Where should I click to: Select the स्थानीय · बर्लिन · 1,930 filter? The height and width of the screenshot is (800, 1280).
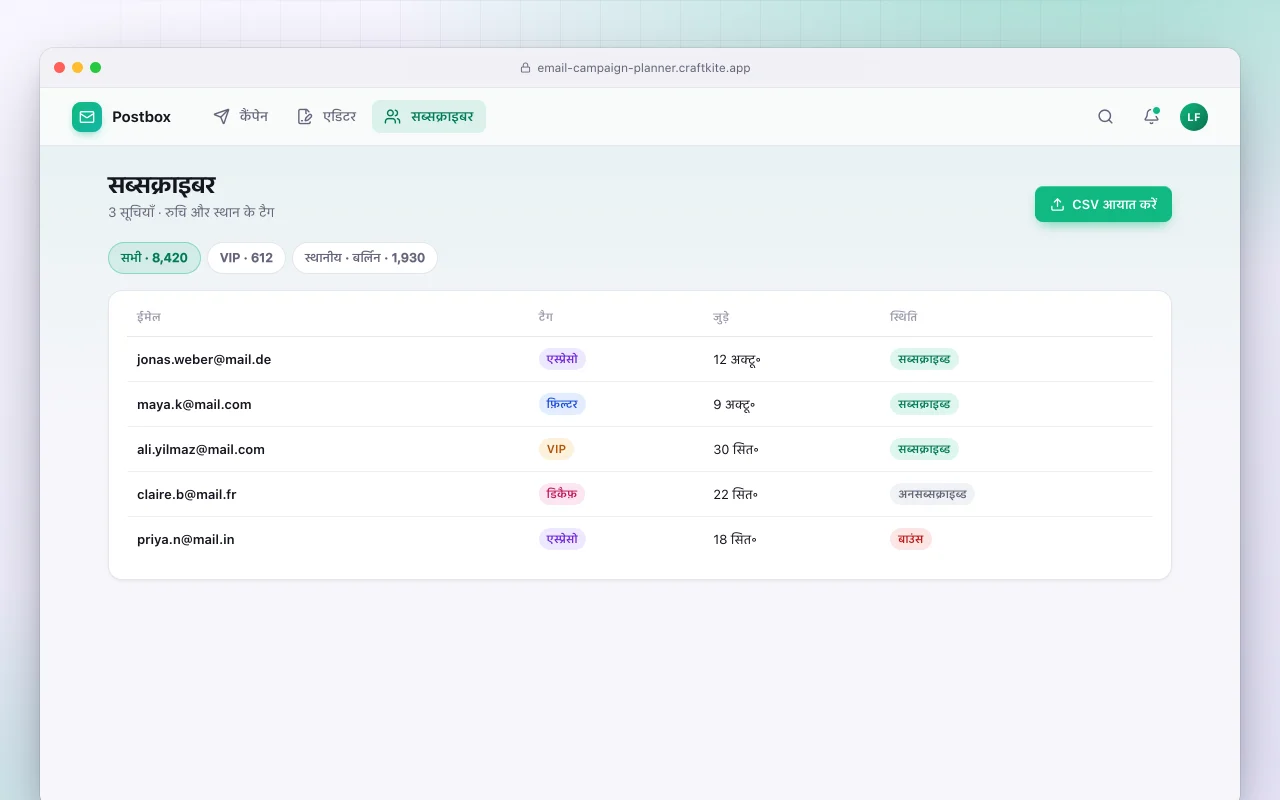pyautogui.click(x=365, y=258)
